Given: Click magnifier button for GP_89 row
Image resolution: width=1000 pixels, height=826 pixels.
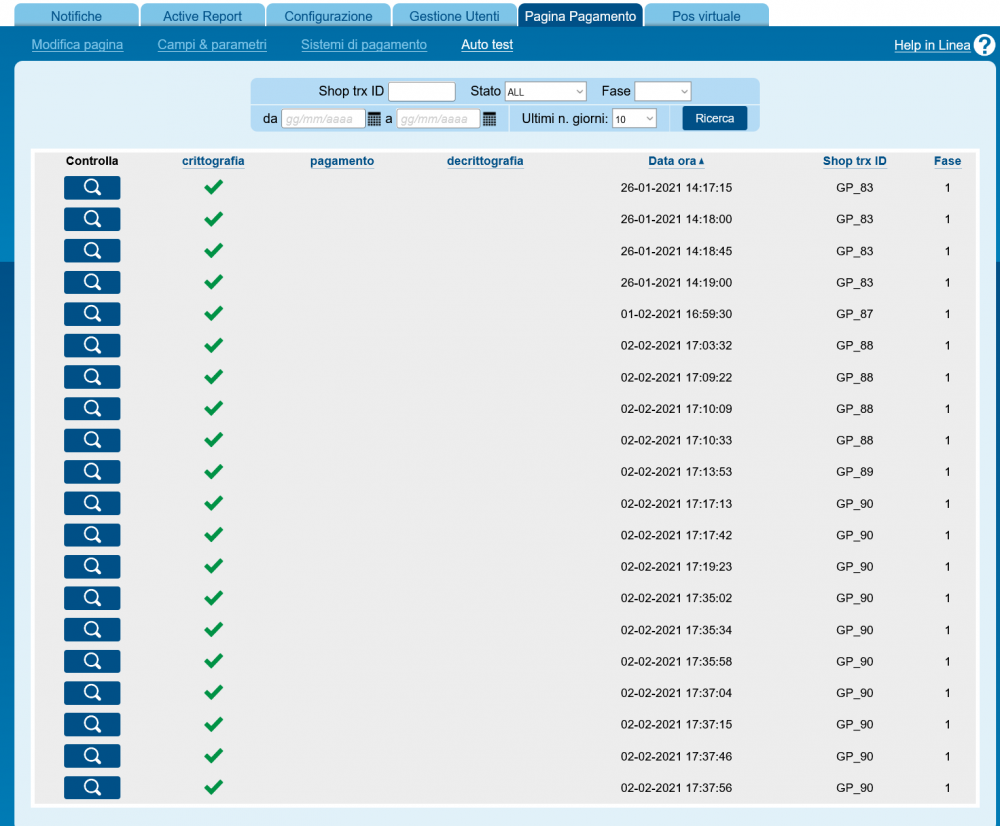Looking at the screenshot, I should 92,471.
